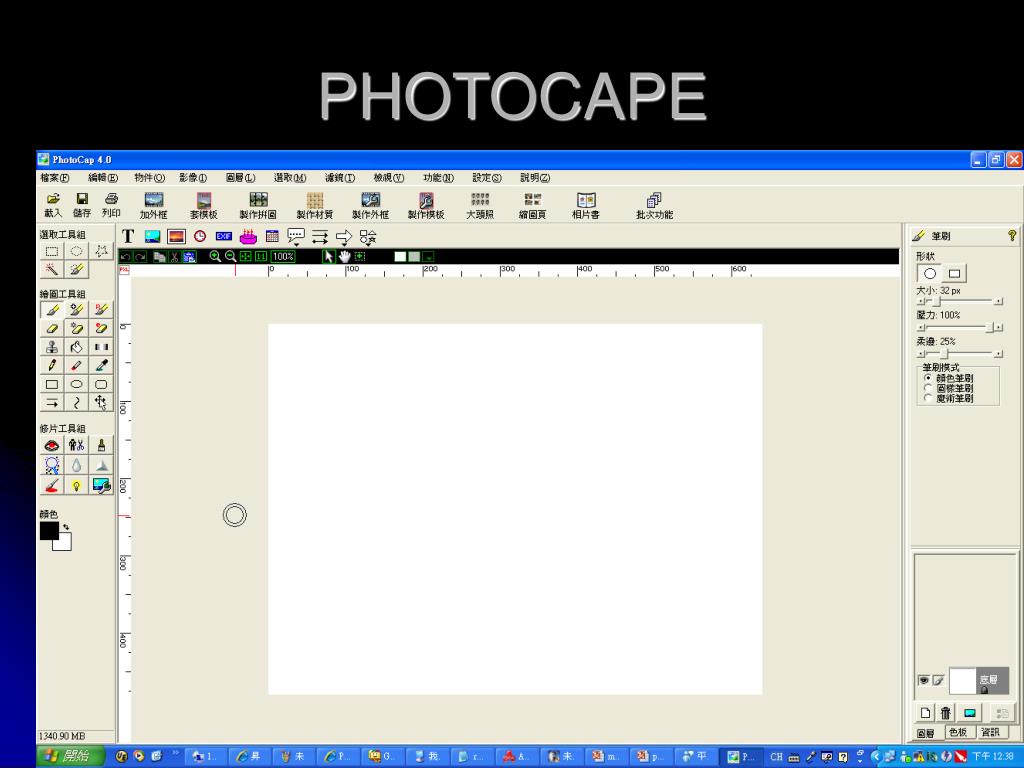Screen dimensions: 1024x768
Task: Open the Edit menu (編輯)
Action: (103, 178)
